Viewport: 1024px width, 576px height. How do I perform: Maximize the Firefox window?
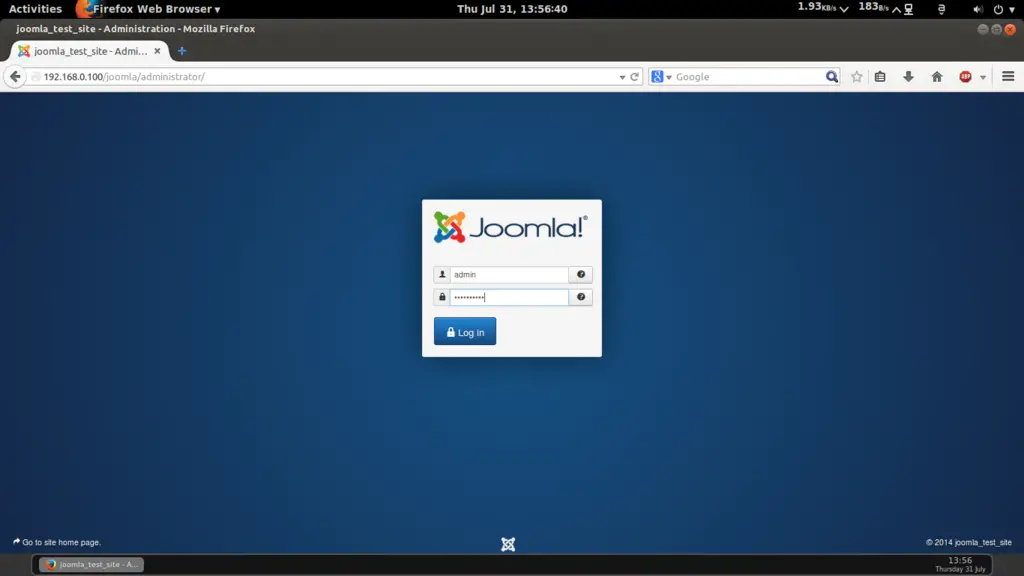[996, 29]
